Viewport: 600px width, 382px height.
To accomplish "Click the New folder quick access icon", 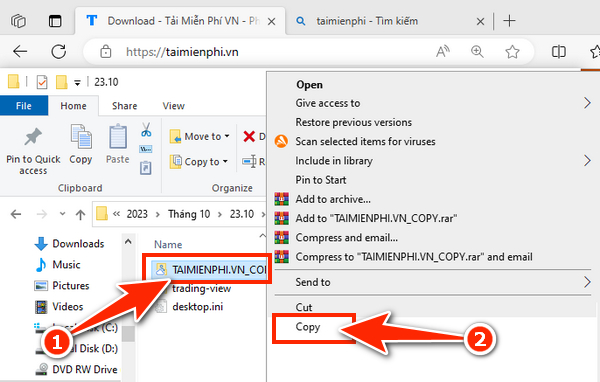I will [x=61, y=82].
